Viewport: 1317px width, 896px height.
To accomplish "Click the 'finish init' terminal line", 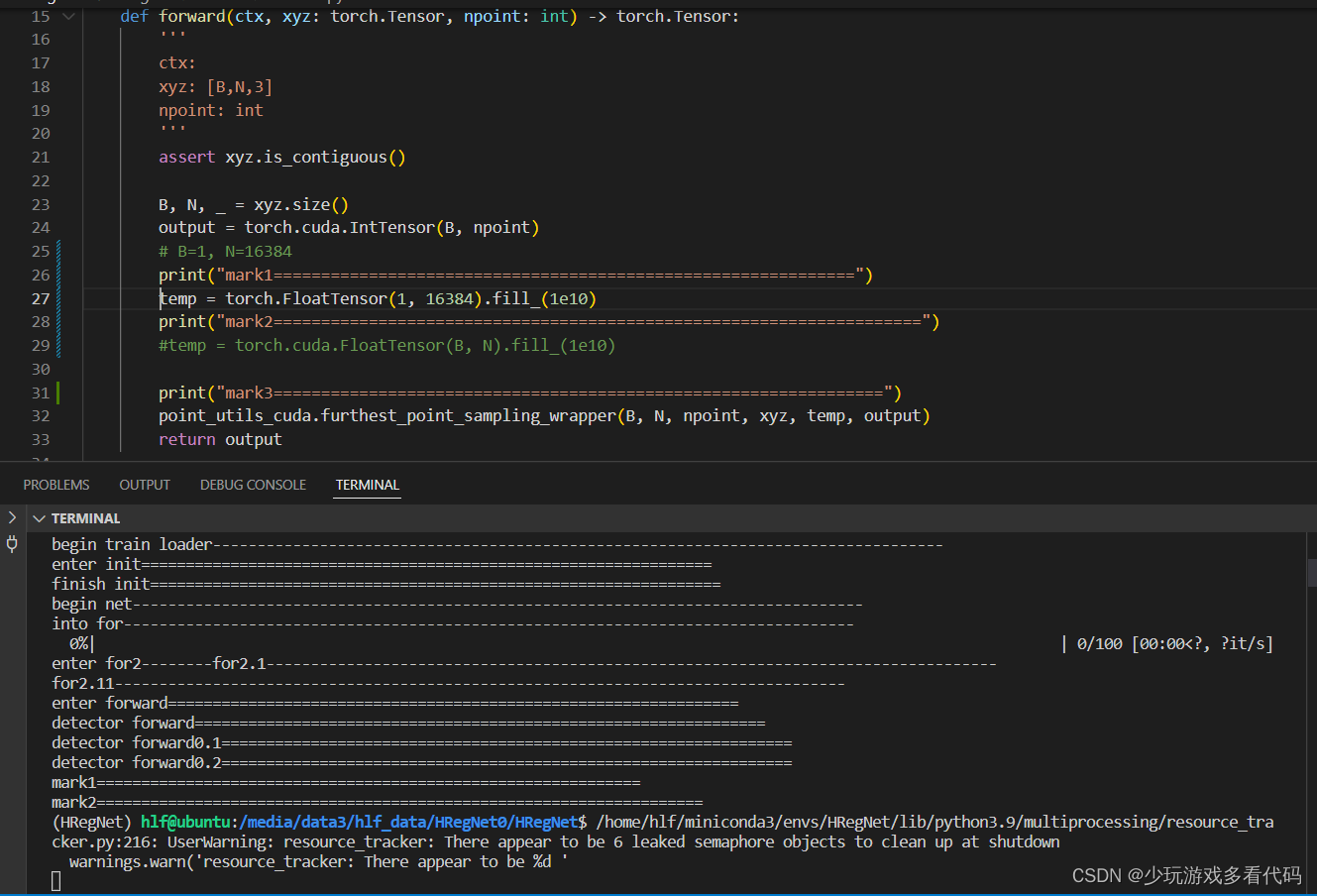I will pyautogui.click(x=385, y=584).
